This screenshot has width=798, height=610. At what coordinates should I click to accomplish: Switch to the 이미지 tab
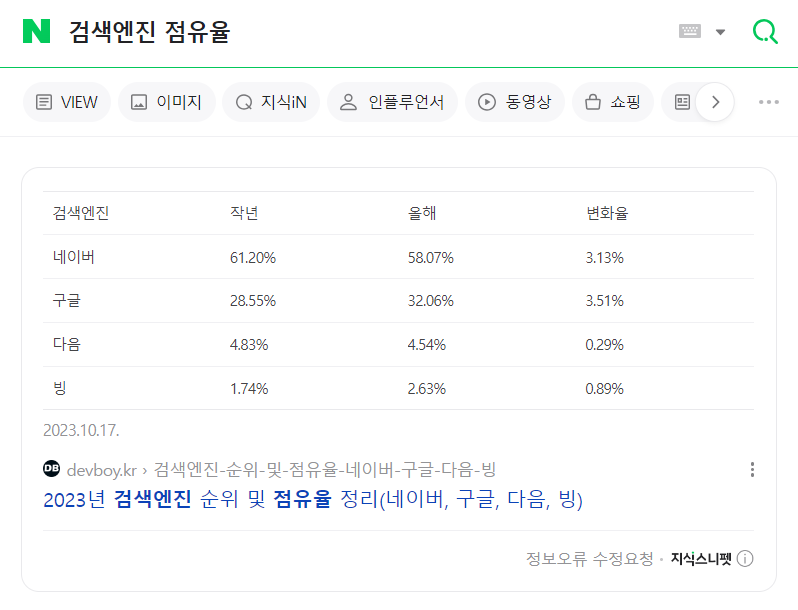166,102
